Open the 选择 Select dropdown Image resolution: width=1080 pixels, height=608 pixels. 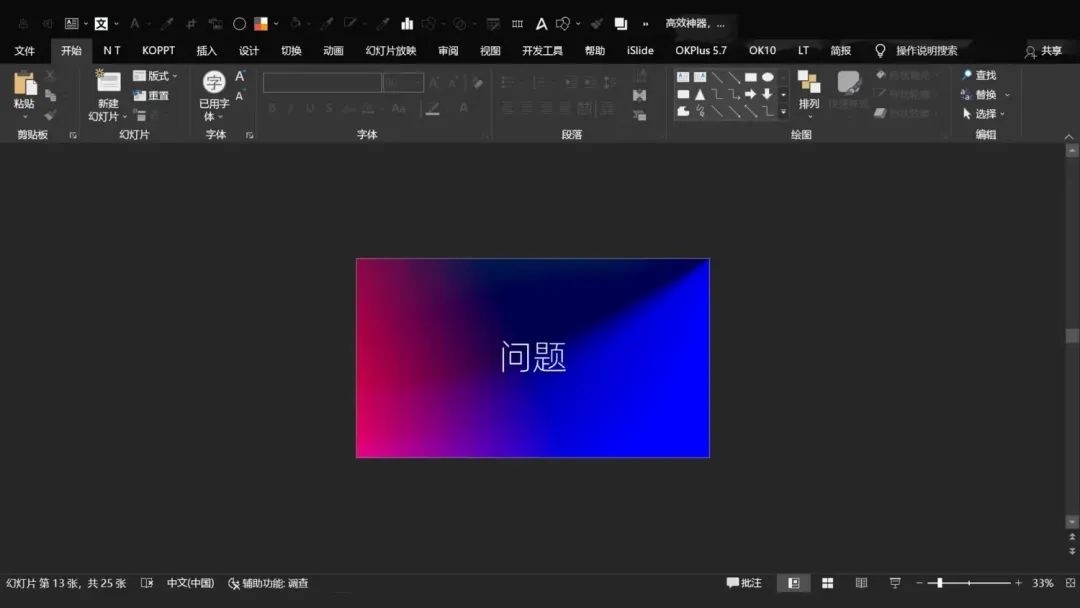(x=983, y=114)
